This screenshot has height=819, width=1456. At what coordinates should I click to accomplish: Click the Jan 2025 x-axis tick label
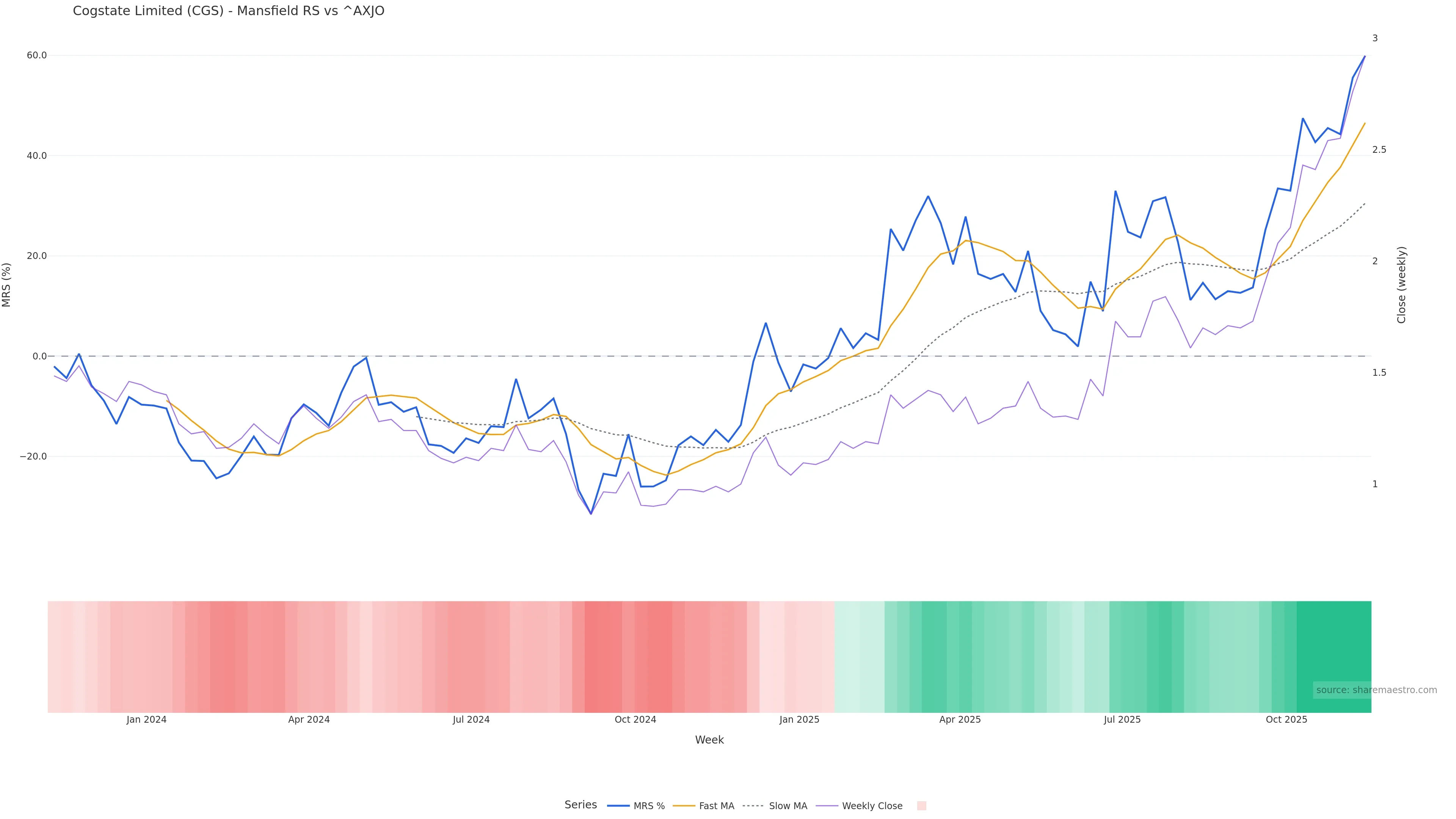coord(799,720)
